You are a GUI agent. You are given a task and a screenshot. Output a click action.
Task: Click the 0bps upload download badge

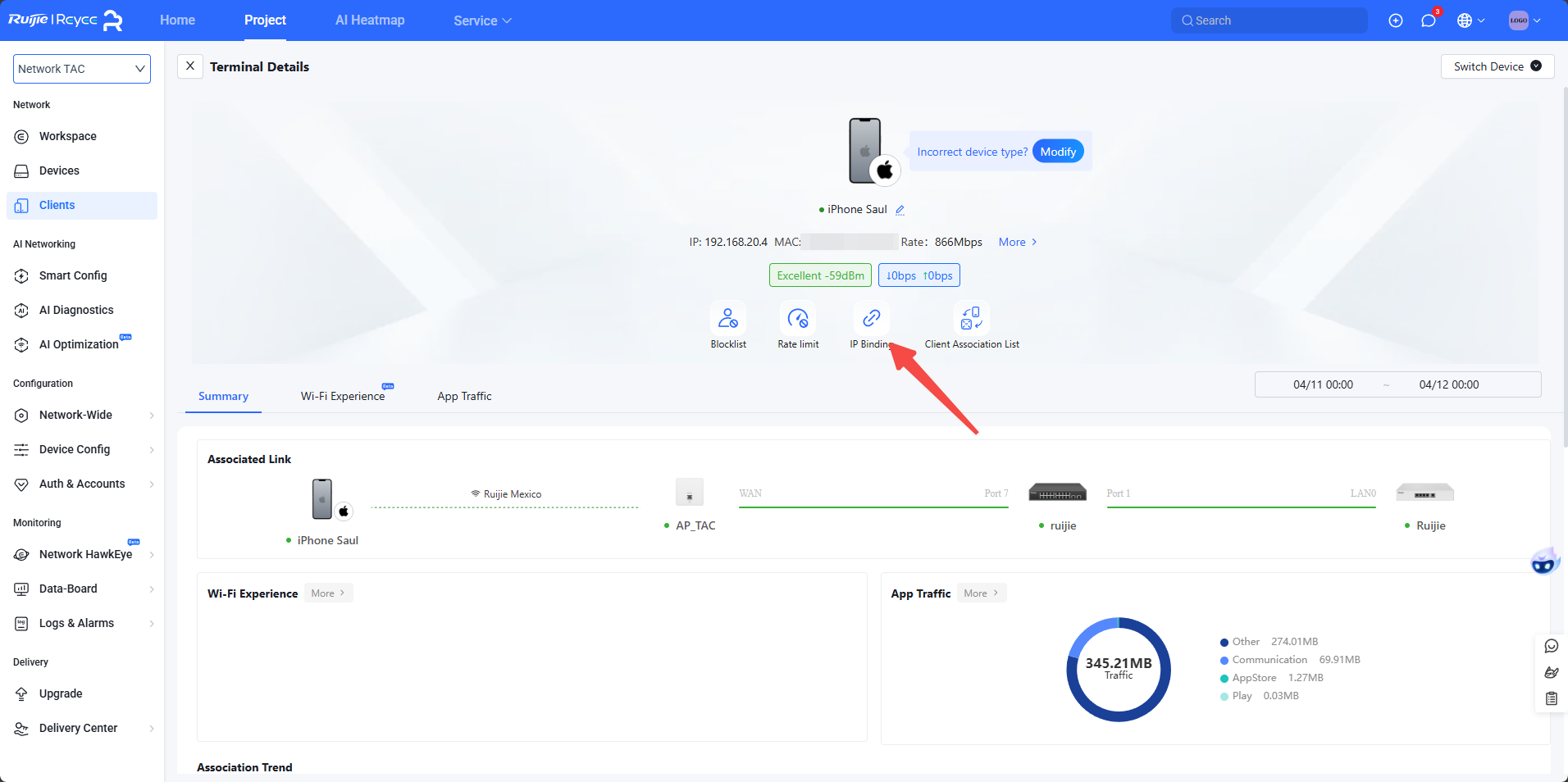point(919,275)
